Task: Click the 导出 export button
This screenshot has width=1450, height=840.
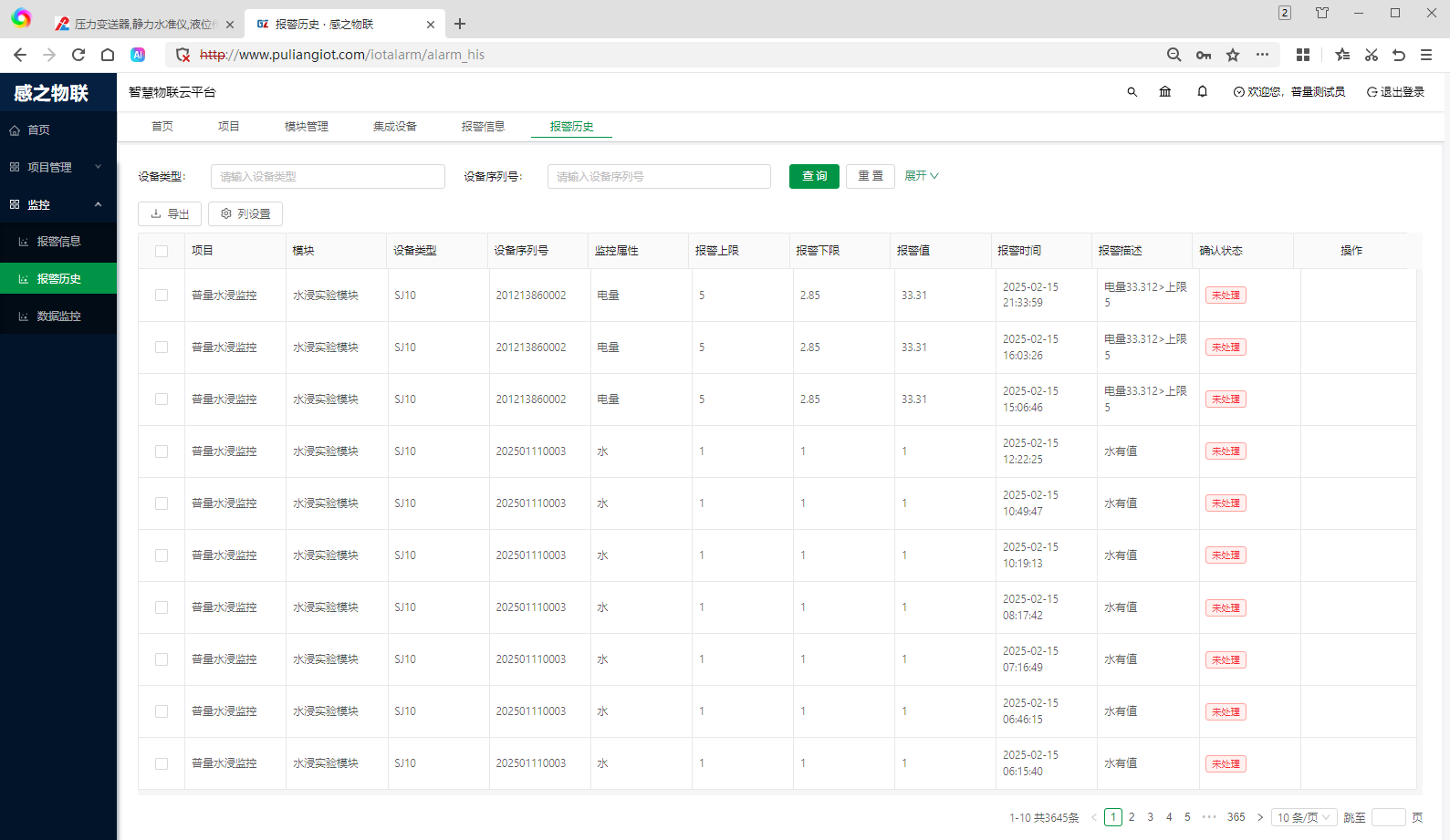Action: click(x=170, y=213)
